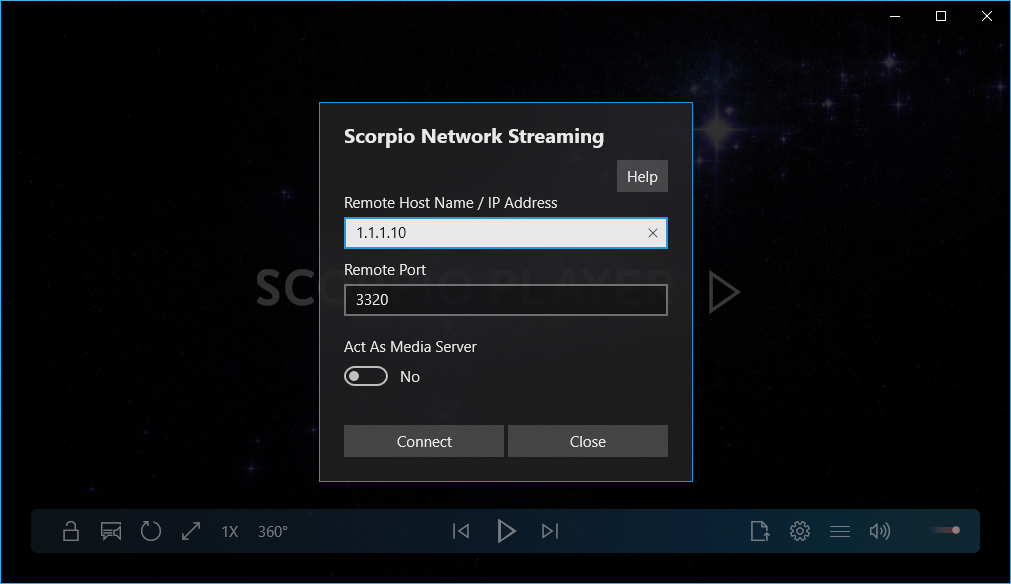The height and width of the screenshot is (584, 1011).
Task: Skip to the previous track
Action: point(461,531)
